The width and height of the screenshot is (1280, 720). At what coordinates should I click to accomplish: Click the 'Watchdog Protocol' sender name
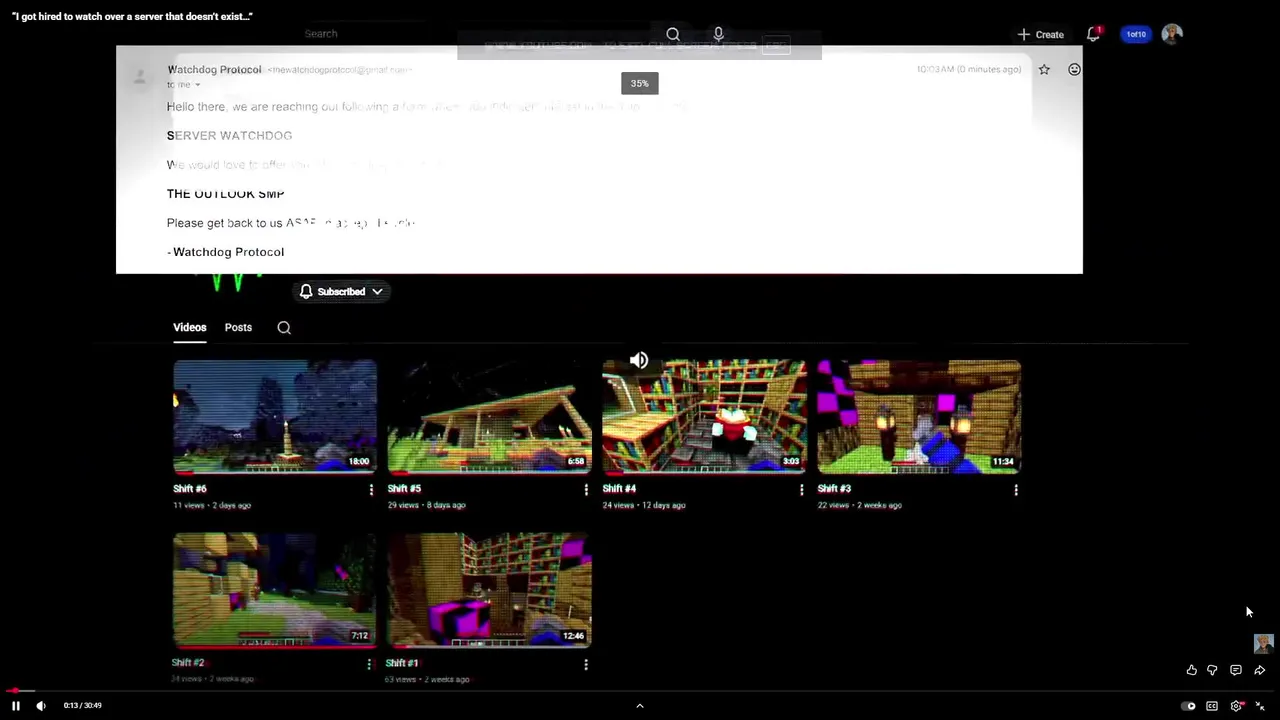214,70
